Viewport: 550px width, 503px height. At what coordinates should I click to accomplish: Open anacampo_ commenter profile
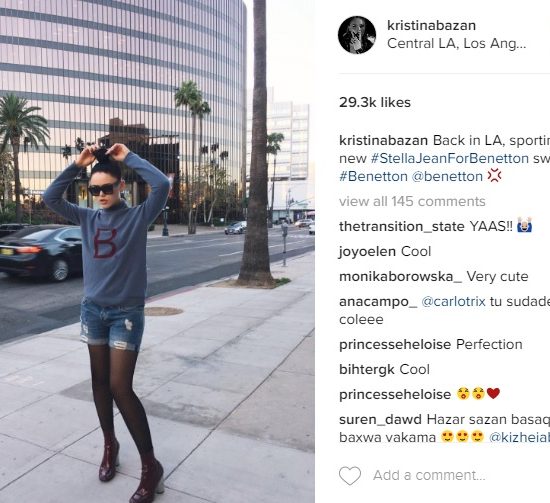click(378, 302)
